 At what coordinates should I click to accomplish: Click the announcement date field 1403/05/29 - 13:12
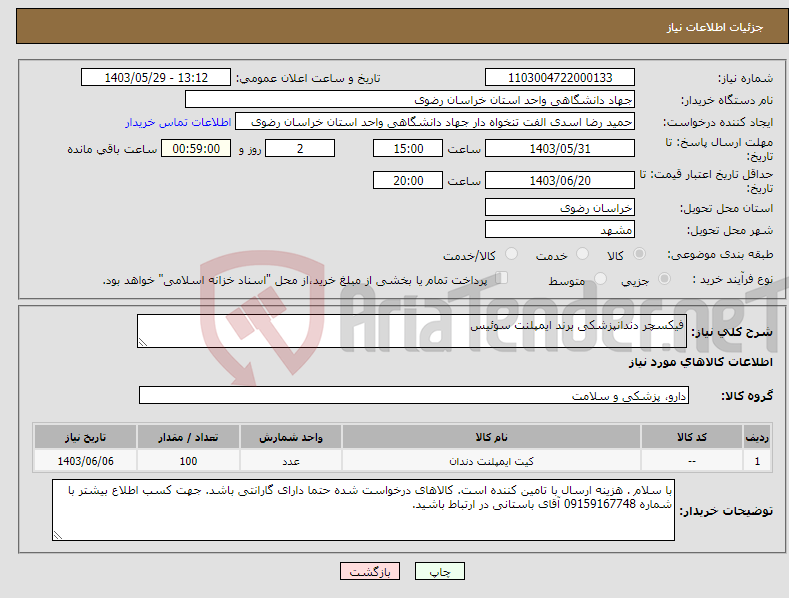pos(156,78)
